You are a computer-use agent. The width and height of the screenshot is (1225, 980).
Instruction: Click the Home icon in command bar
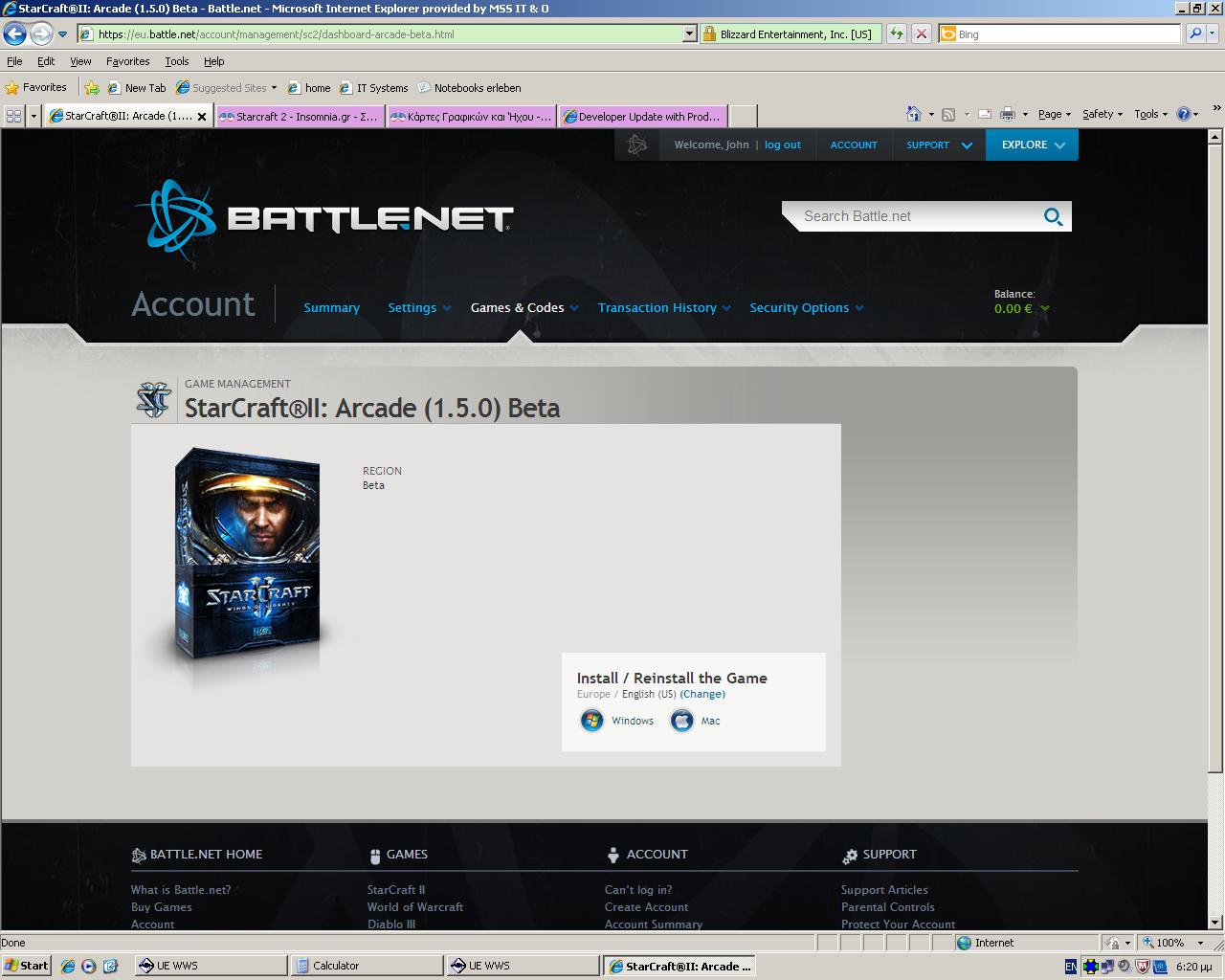tap(914, 114)
